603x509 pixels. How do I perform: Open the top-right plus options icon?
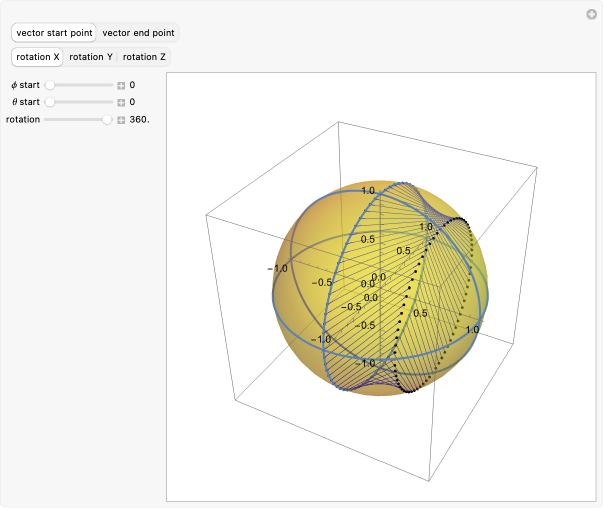pos(591,14)
